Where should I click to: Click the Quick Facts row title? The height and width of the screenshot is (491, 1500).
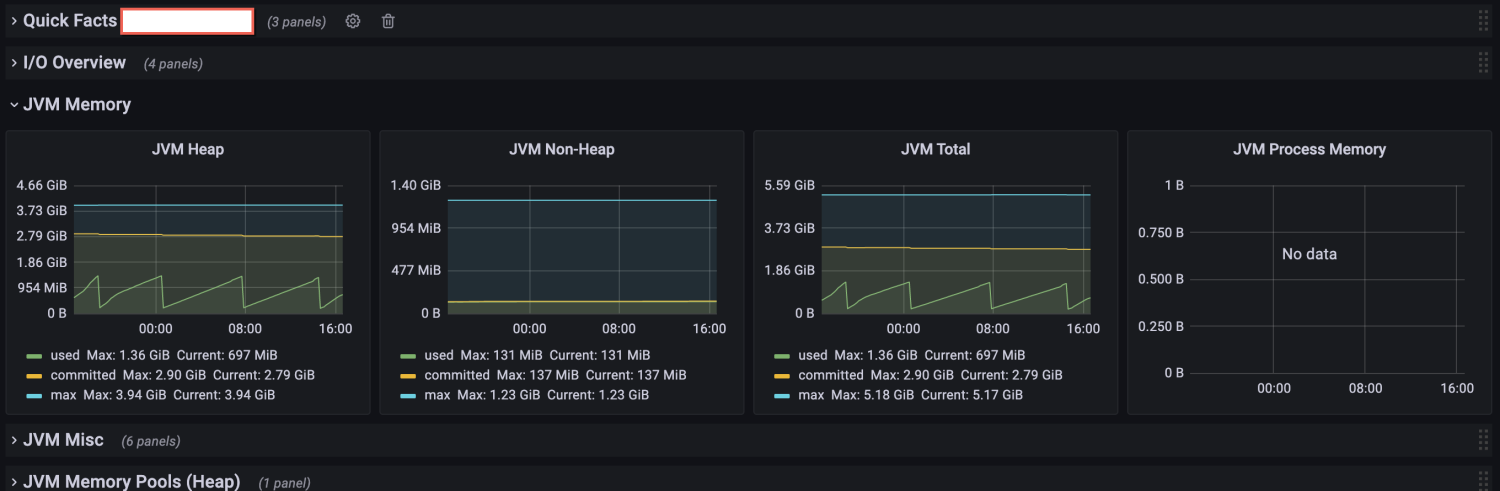click(70, 21)
